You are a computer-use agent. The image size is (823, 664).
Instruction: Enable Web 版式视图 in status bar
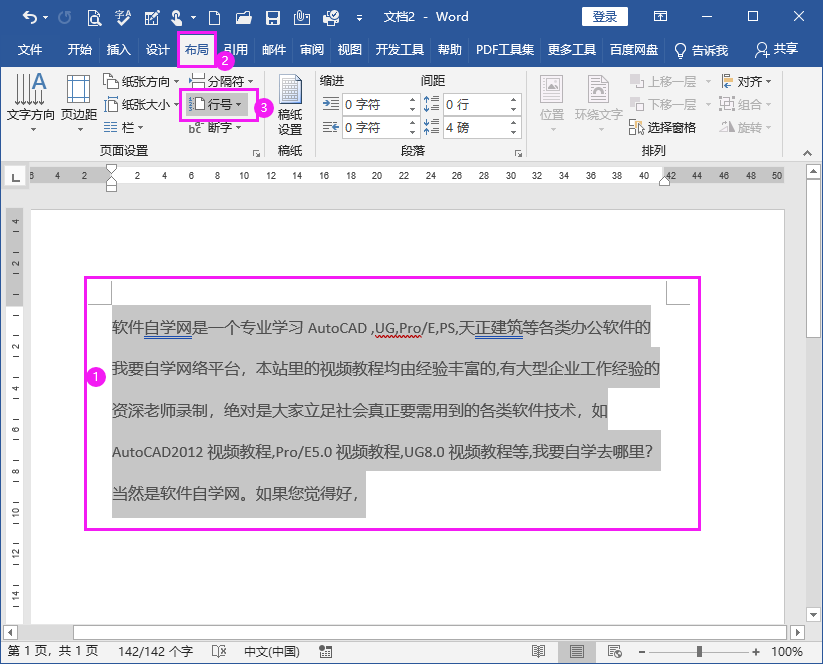click(613, 650)
